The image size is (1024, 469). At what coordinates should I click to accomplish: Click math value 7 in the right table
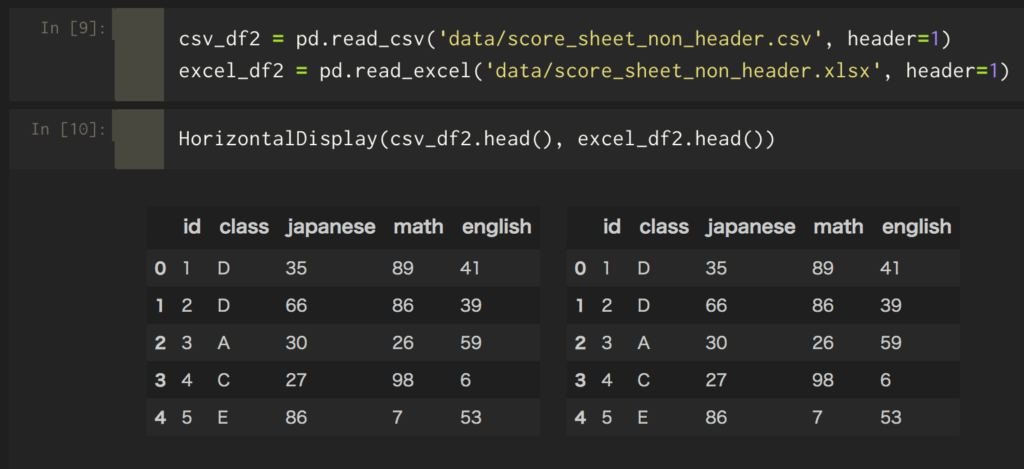coord(818,417)
